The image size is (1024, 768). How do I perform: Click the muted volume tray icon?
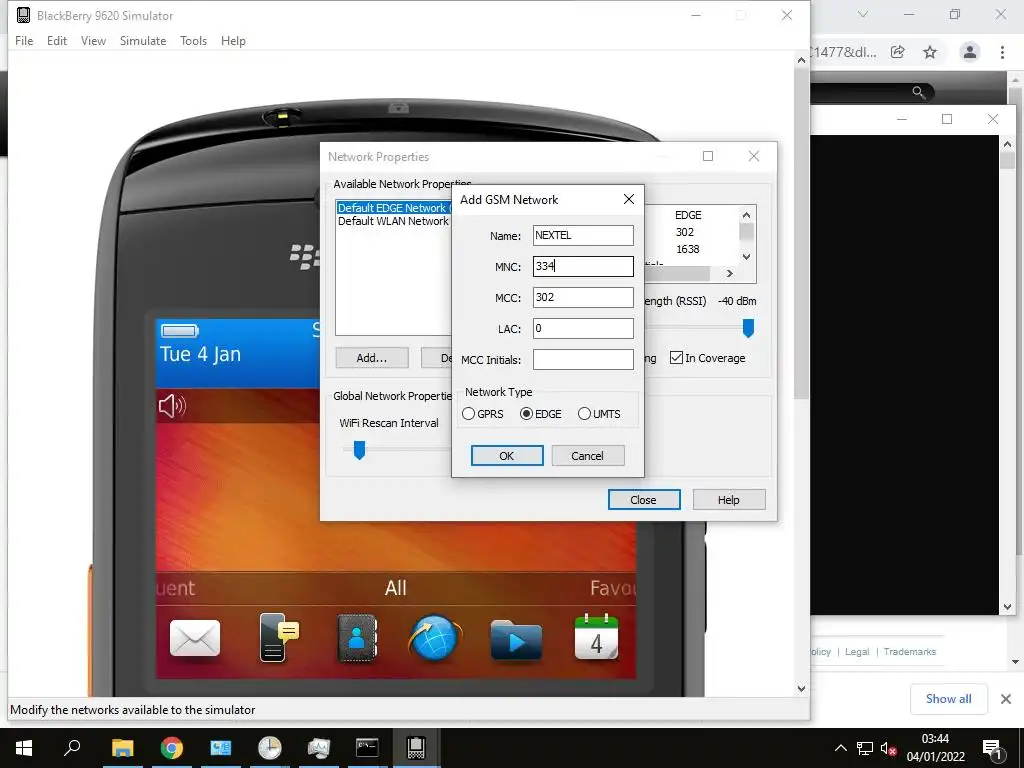(x=888, y=748)
